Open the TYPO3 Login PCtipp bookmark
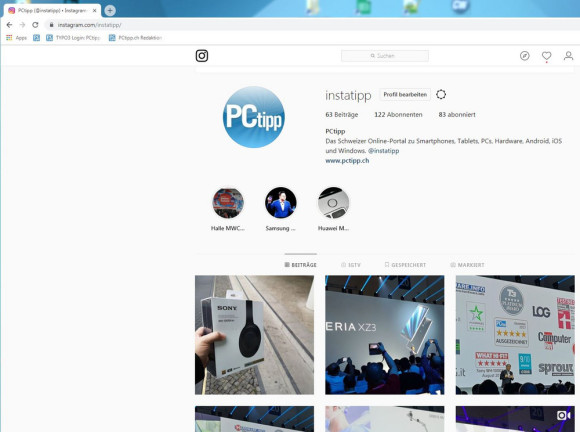Image resolution: width=580 pixels, height=432 pixels. 73,38
